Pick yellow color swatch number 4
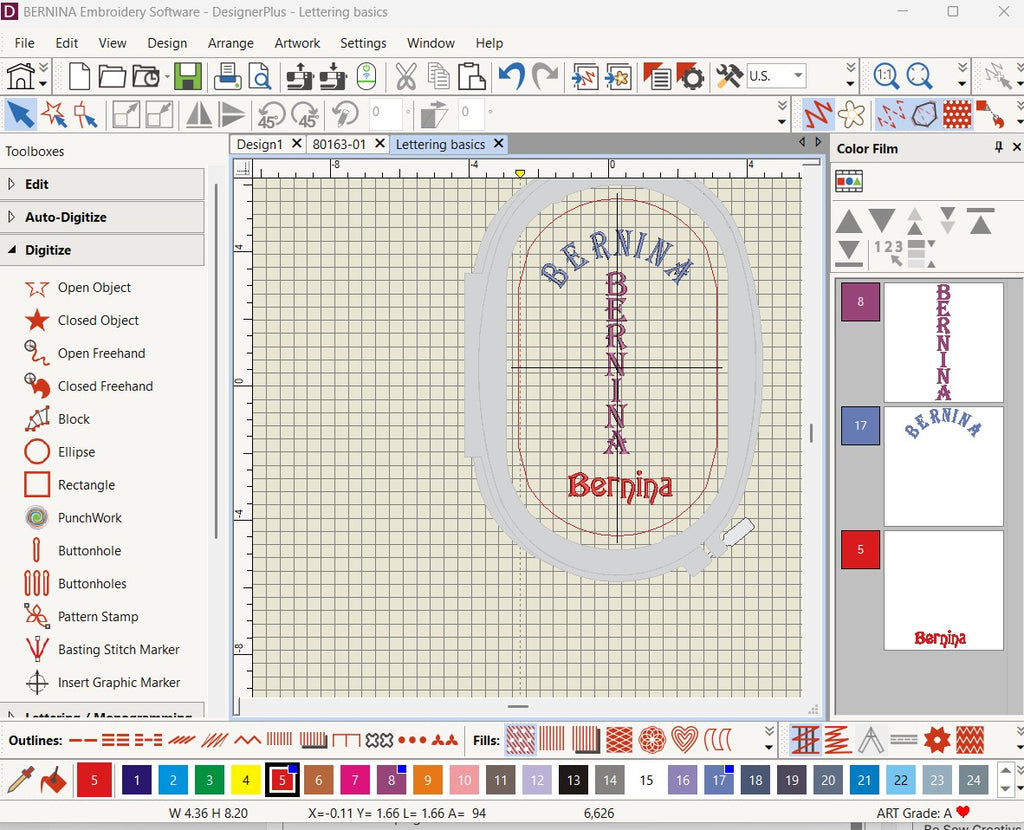The image size is (1024, 830). click(x=244, y=780)
